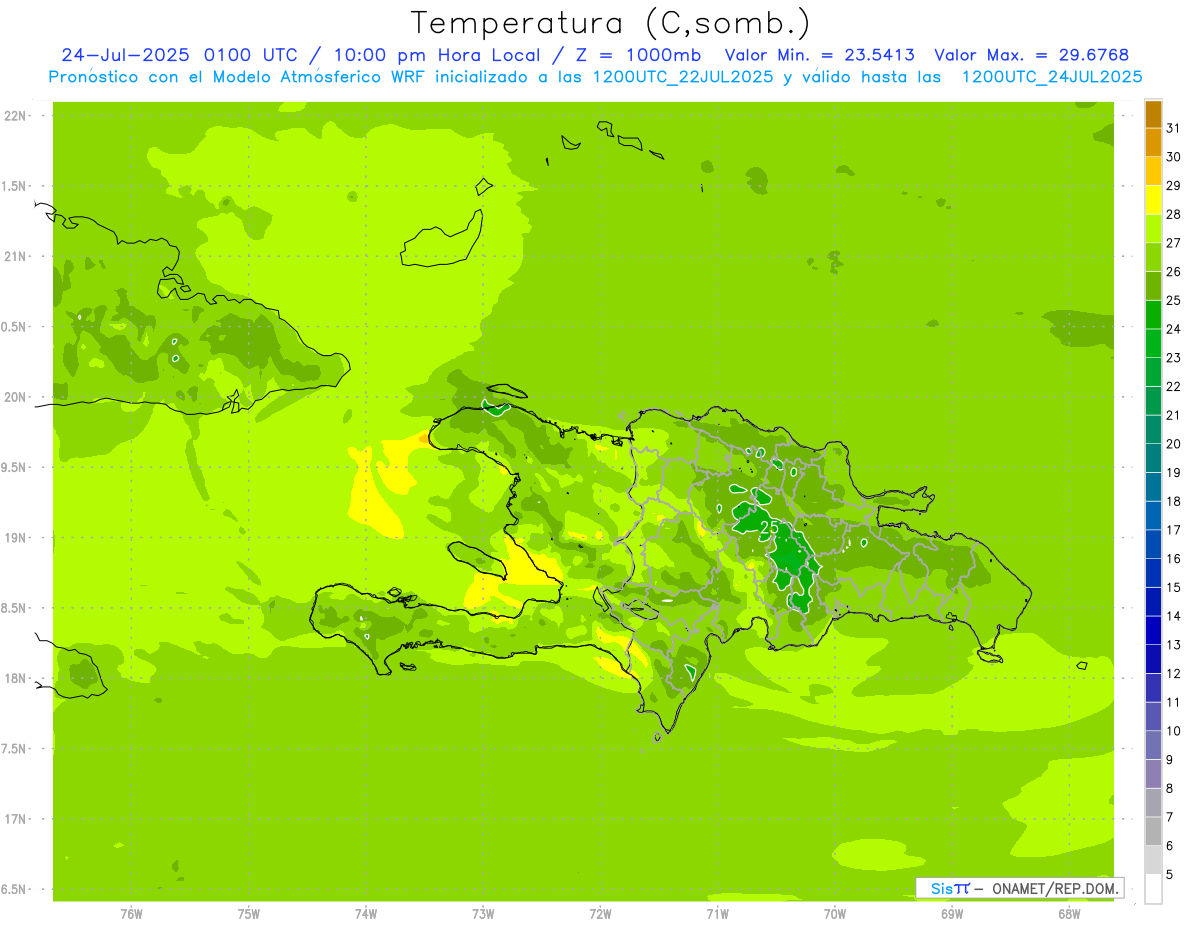Click the title 'Temperatura (C,somb.)'

point(610,23)
